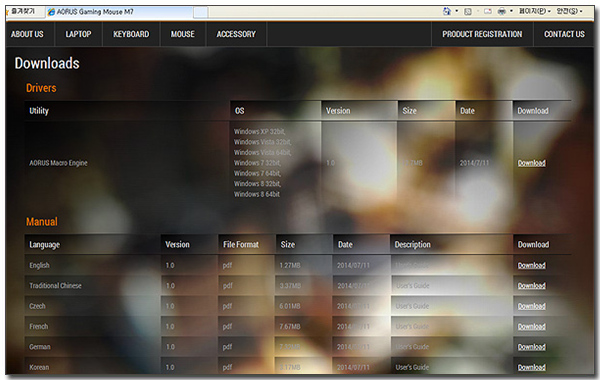
Task: Expand the Home button dropdown arrow
Action: [457, 11]
